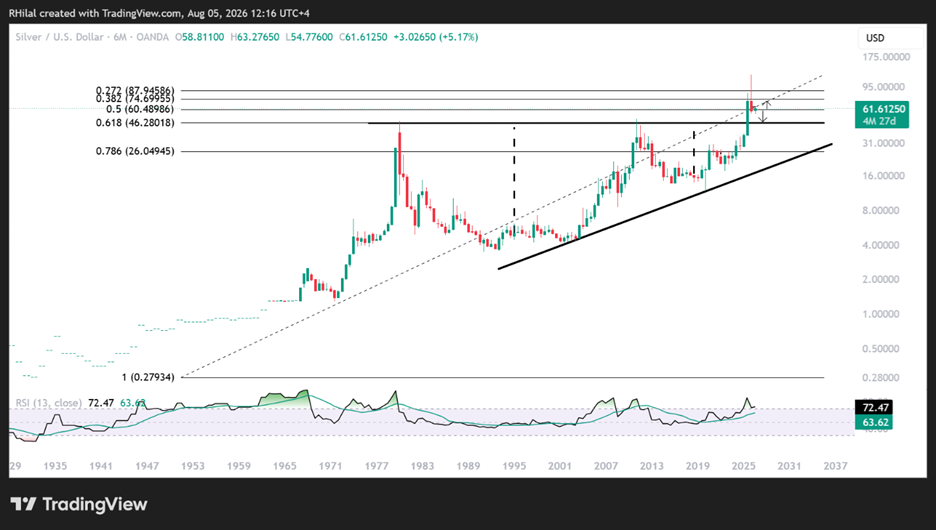Select the 0.618 (46.28018) Fibonacci label
Screen dimensions: 936x530
coord(135,123)
